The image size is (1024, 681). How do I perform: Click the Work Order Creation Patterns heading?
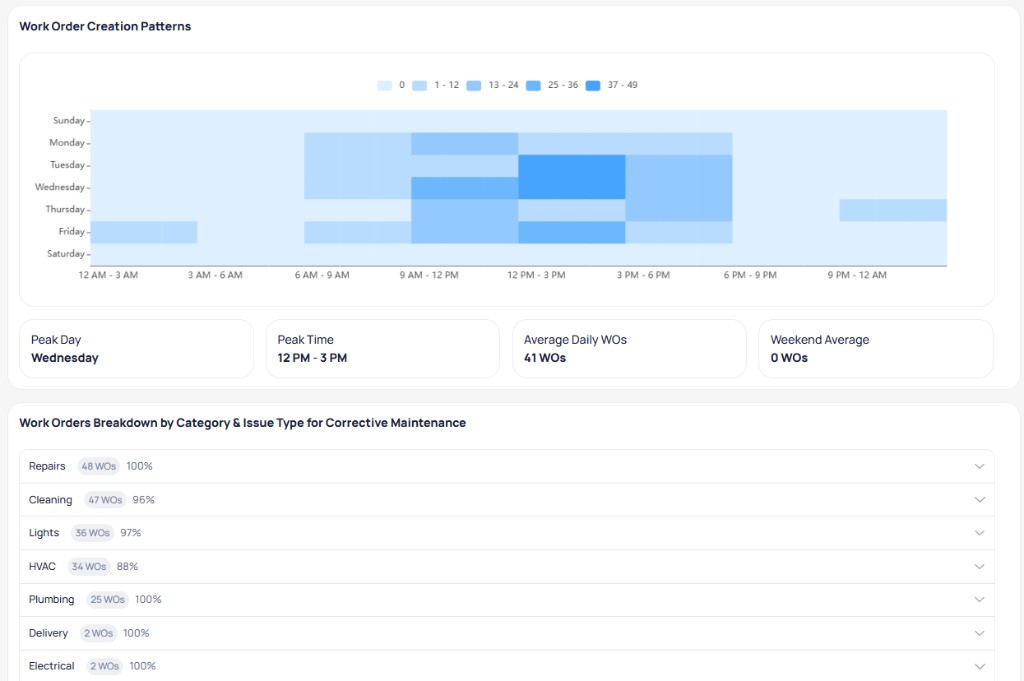pos(105,26)
